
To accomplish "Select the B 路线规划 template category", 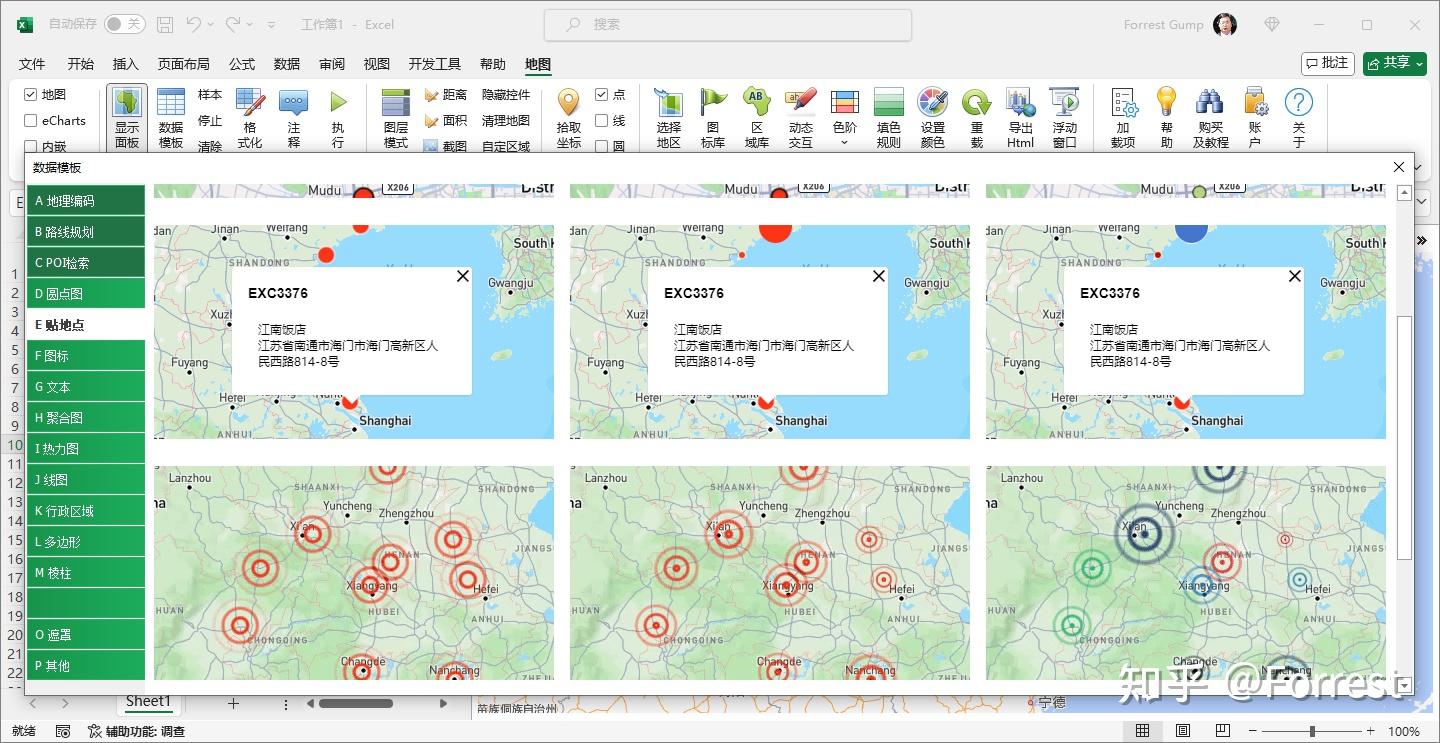I will point(86,231).
